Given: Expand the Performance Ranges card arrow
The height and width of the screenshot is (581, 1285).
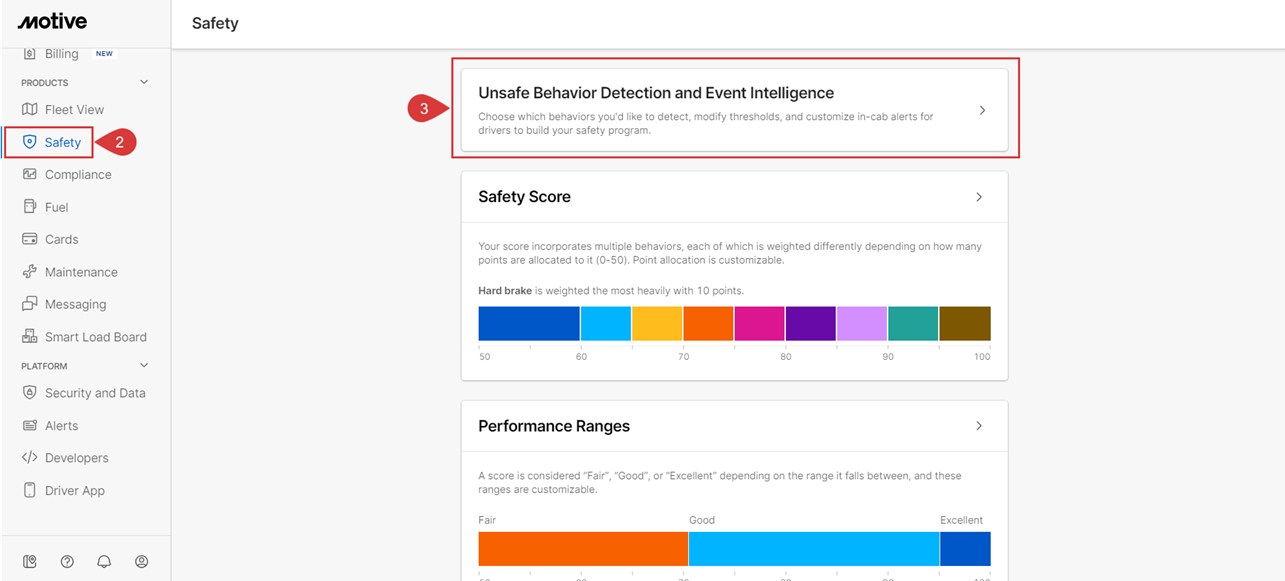Looking at the screenshot, I should click(979, 426).
